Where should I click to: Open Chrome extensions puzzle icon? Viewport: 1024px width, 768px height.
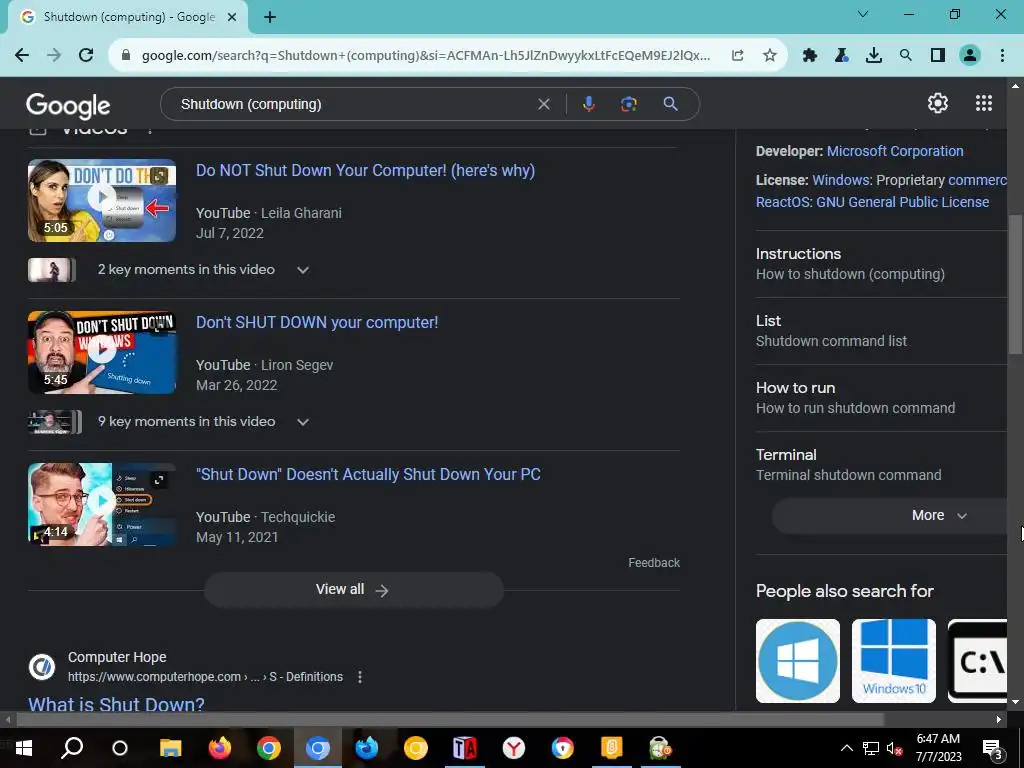[x=810, y=56]
